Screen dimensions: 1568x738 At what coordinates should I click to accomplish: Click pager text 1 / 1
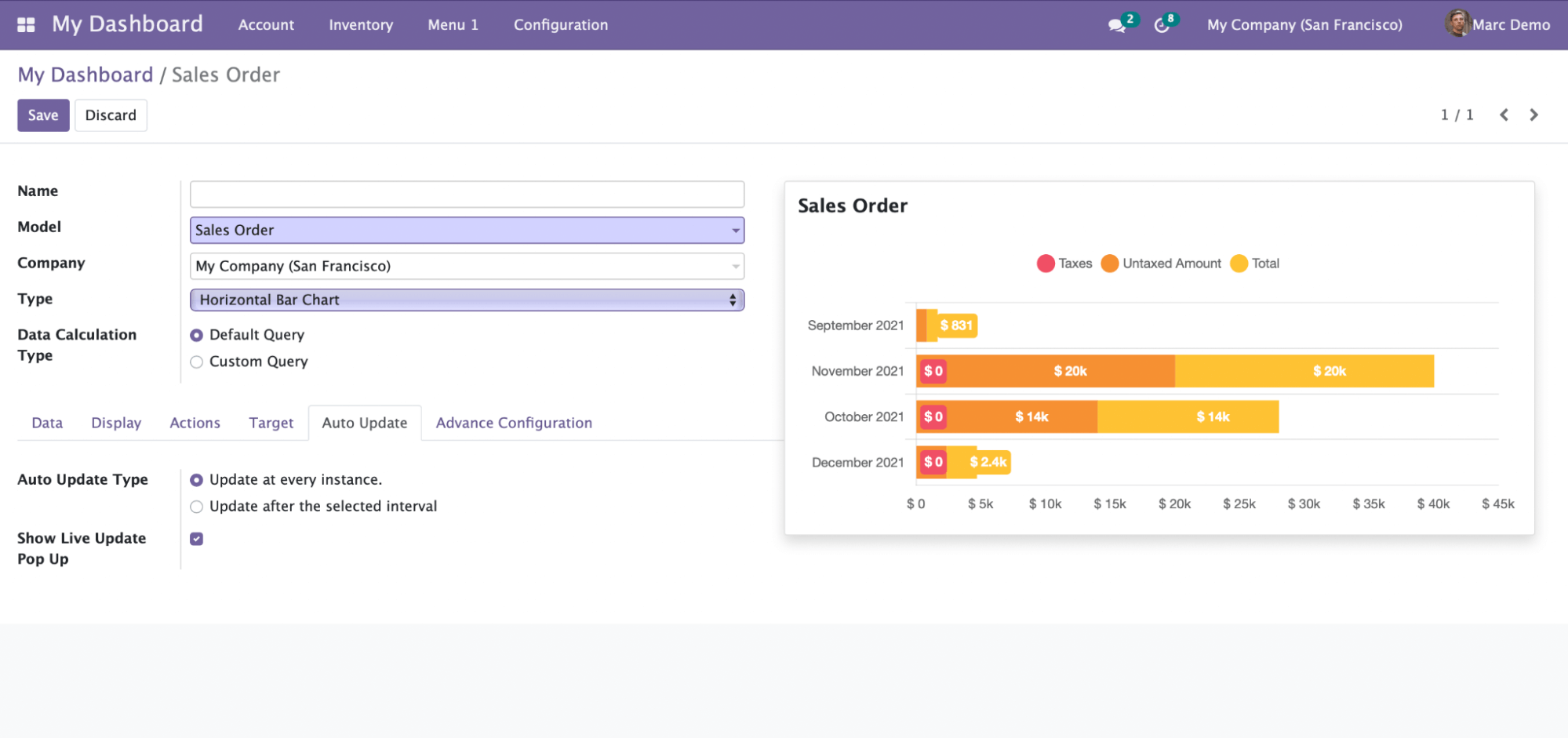click(x=1457, y=115)
